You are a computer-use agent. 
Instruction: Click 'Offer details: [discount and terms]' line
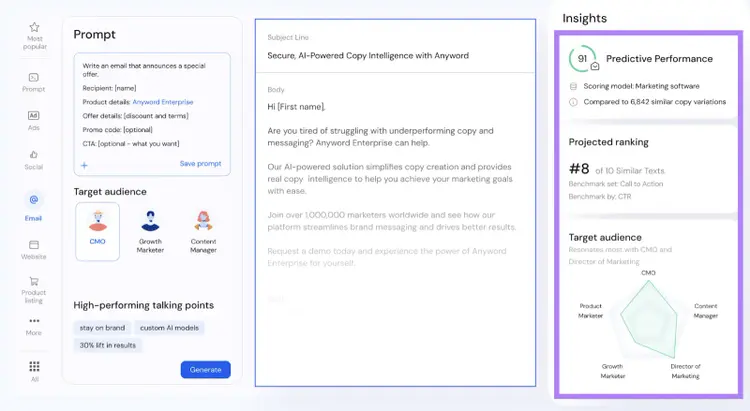click(x=135, y=116)
